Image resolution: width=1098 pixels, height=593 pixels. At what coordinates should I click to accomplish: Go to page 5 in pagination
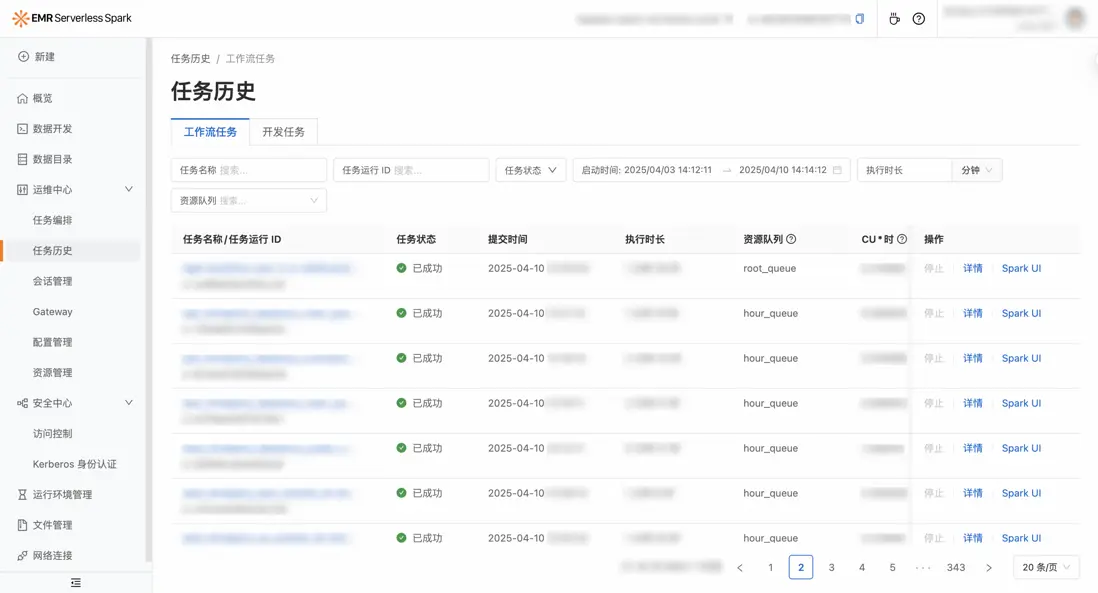892,568
